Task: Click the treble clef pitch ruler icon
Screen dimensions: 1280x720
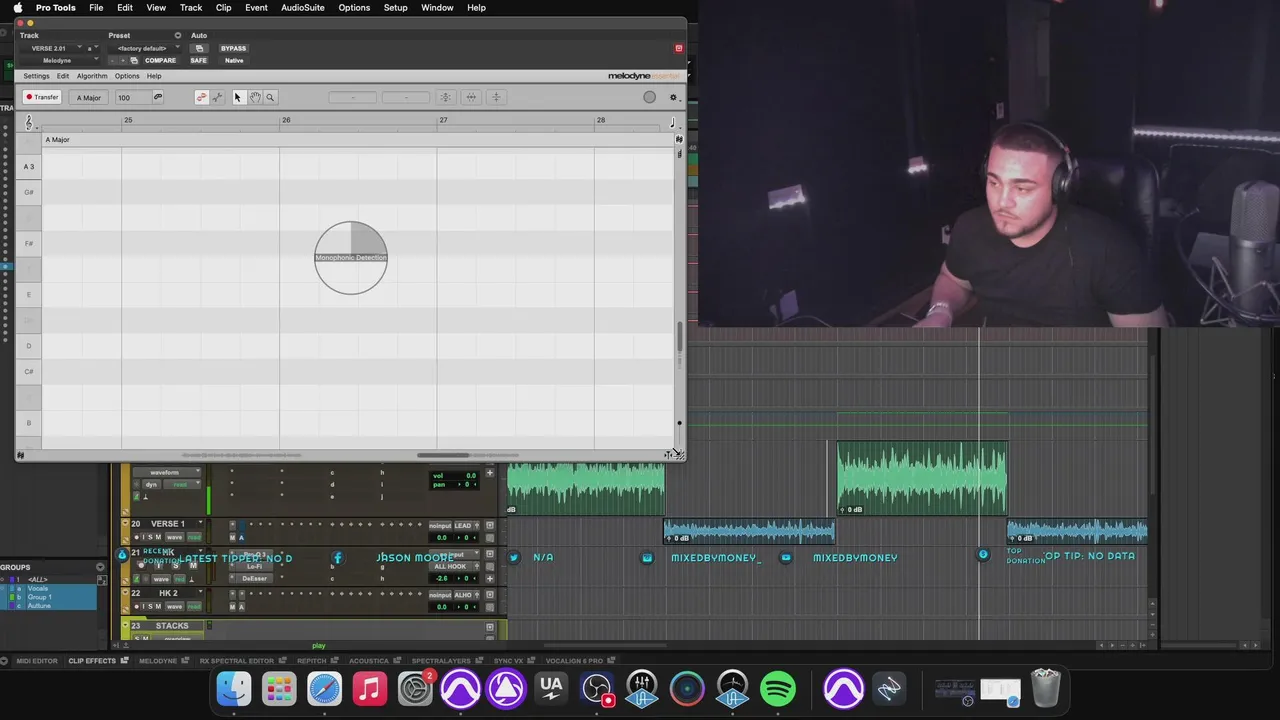Action: point(28,122)
